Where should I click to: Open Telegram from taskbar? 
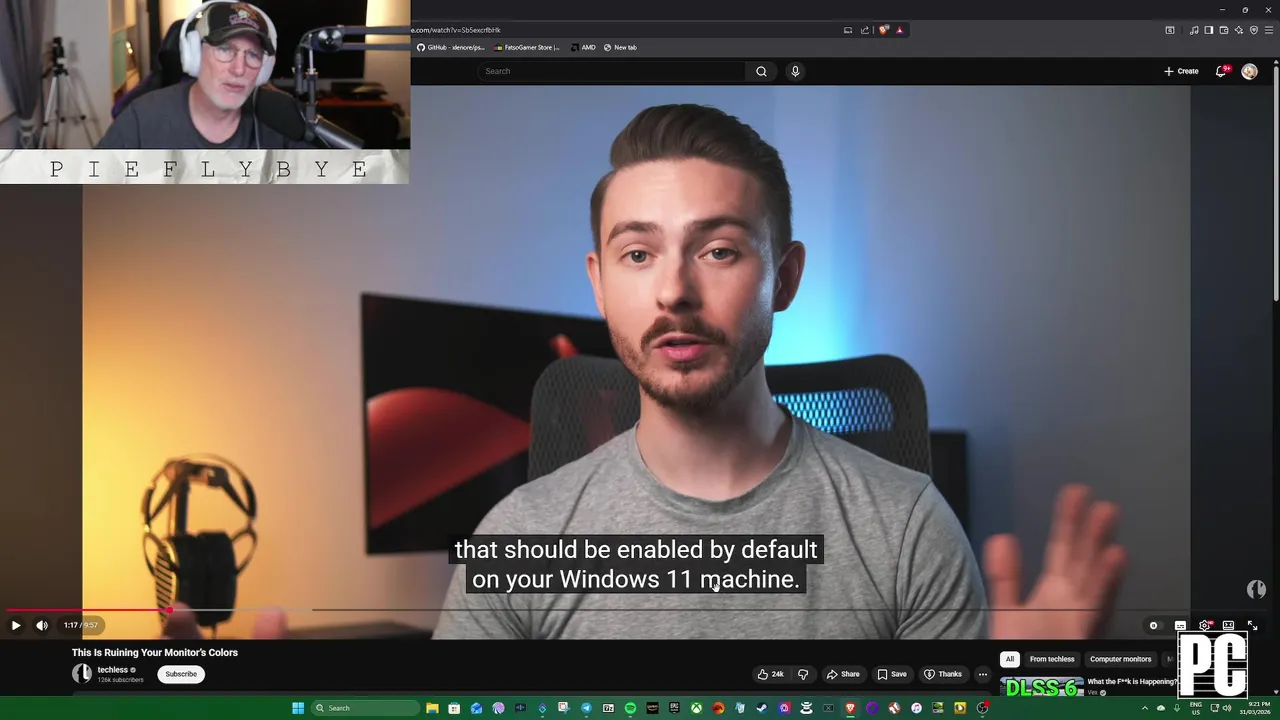click(587, 708)
